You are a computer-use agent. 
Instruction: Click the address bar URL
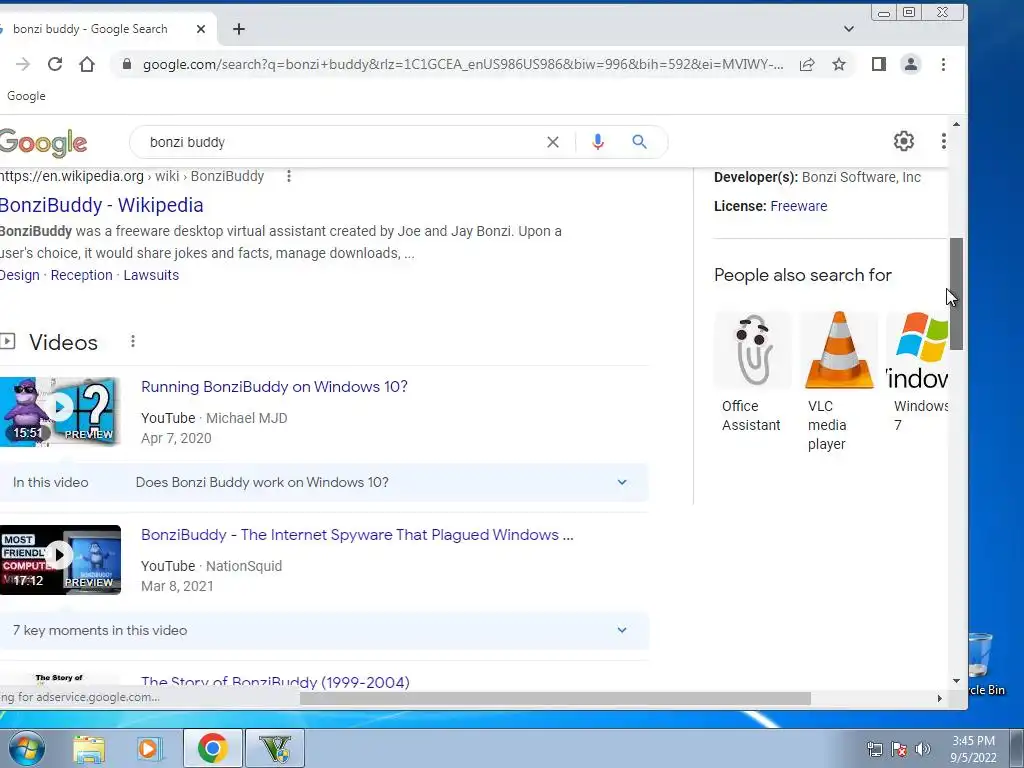coord(462,64)
